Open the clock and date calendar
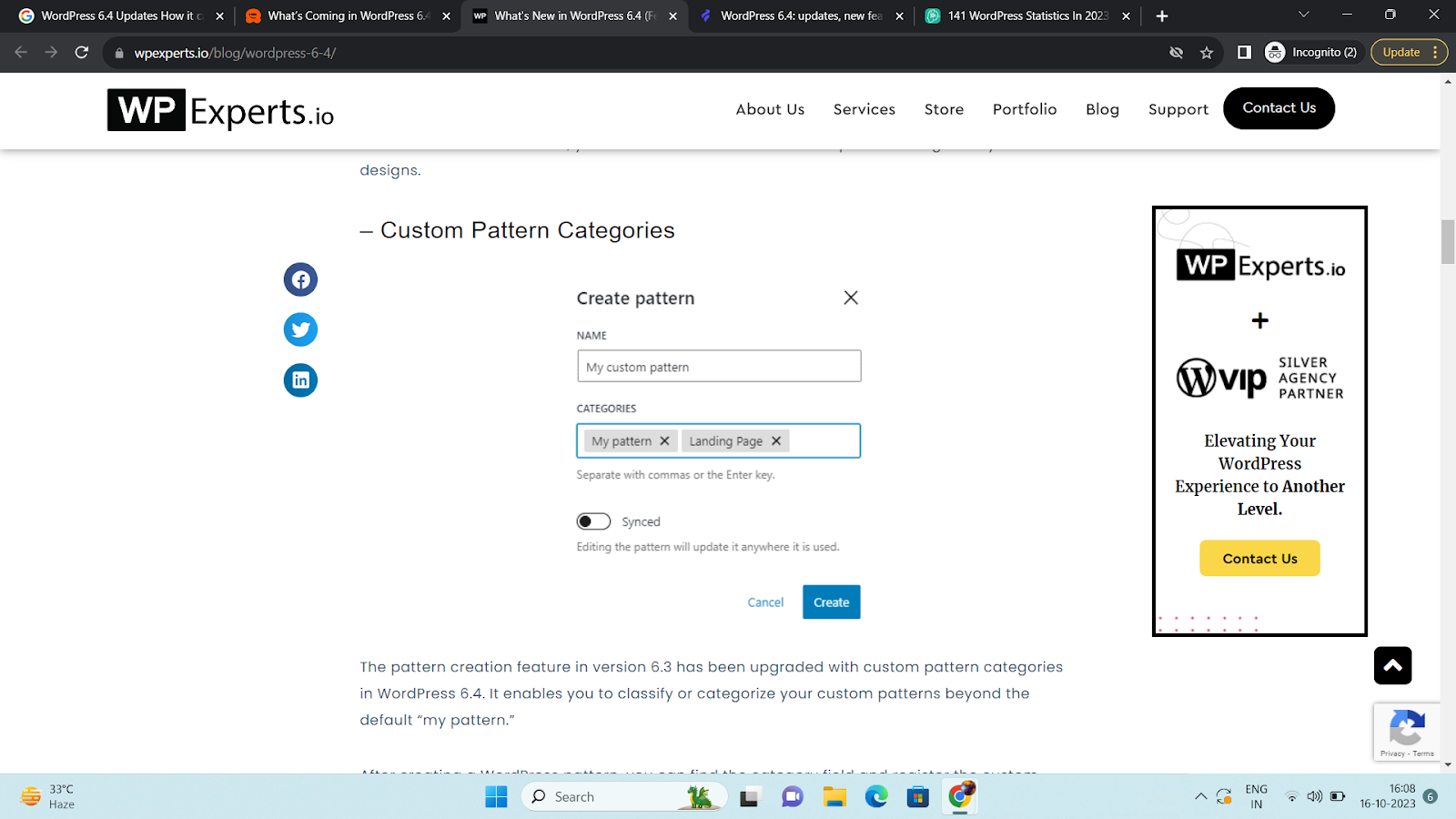 coord(1388,797)
